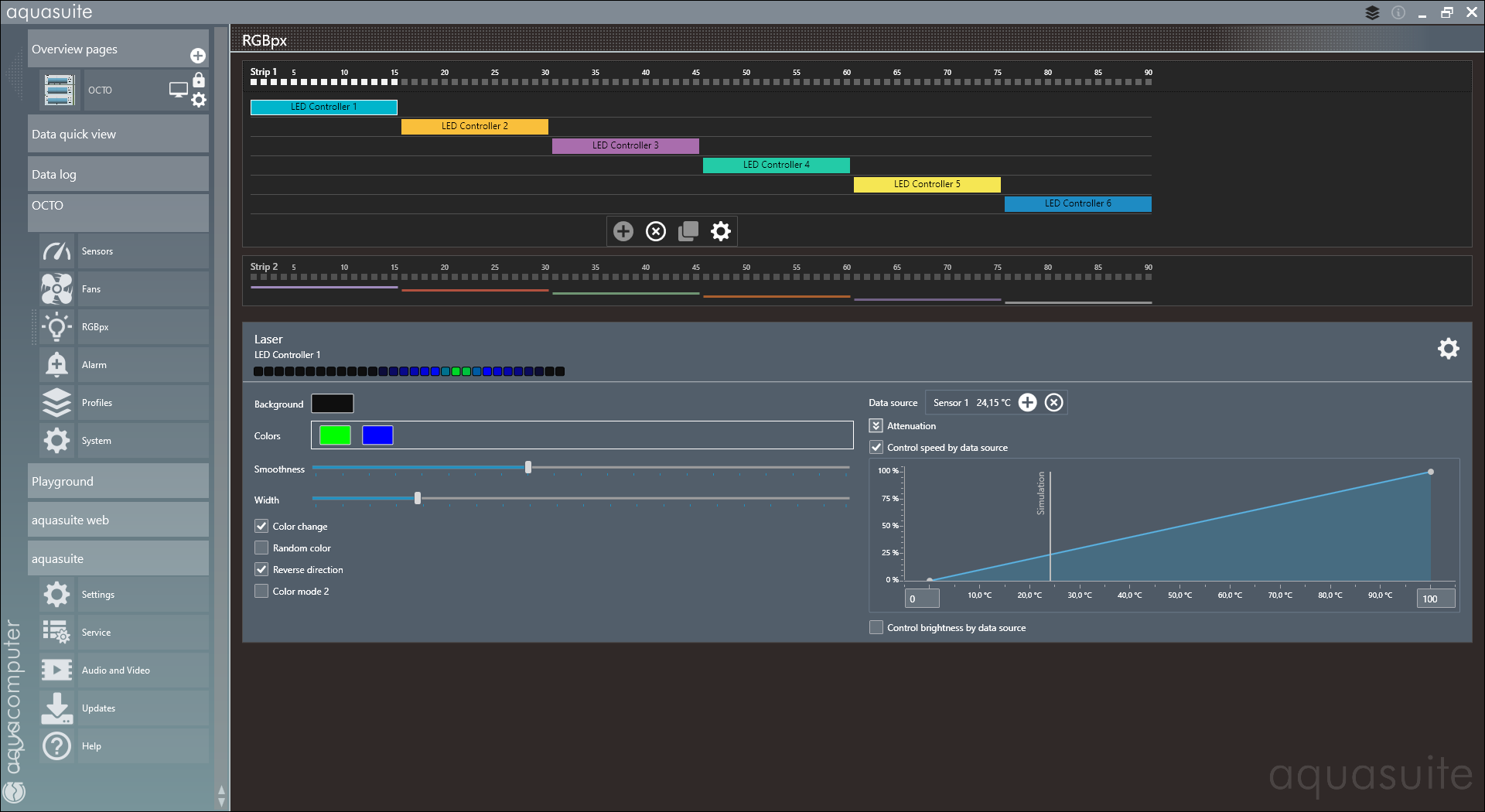Select LED Controller 1 bar
Screen dimensions: 1485x812
(324, 107)
